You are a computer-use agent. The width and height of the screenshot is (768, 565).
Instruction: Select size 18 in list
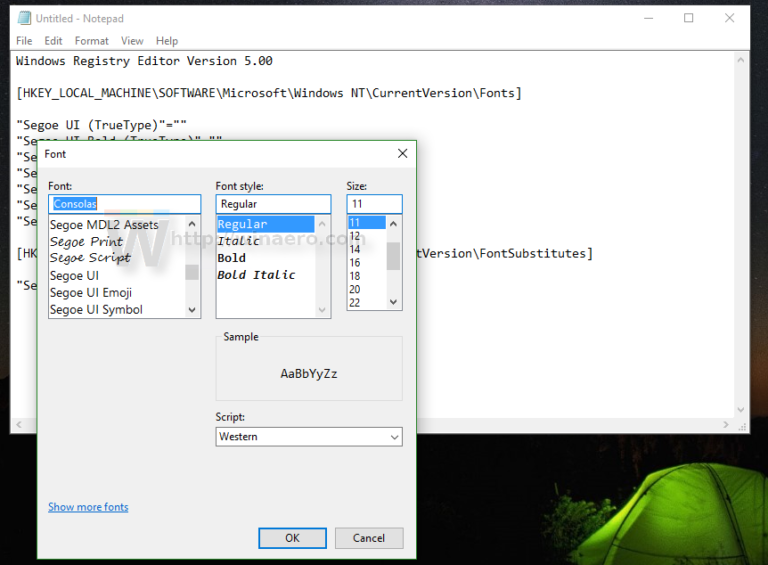[x=355, y=276]
